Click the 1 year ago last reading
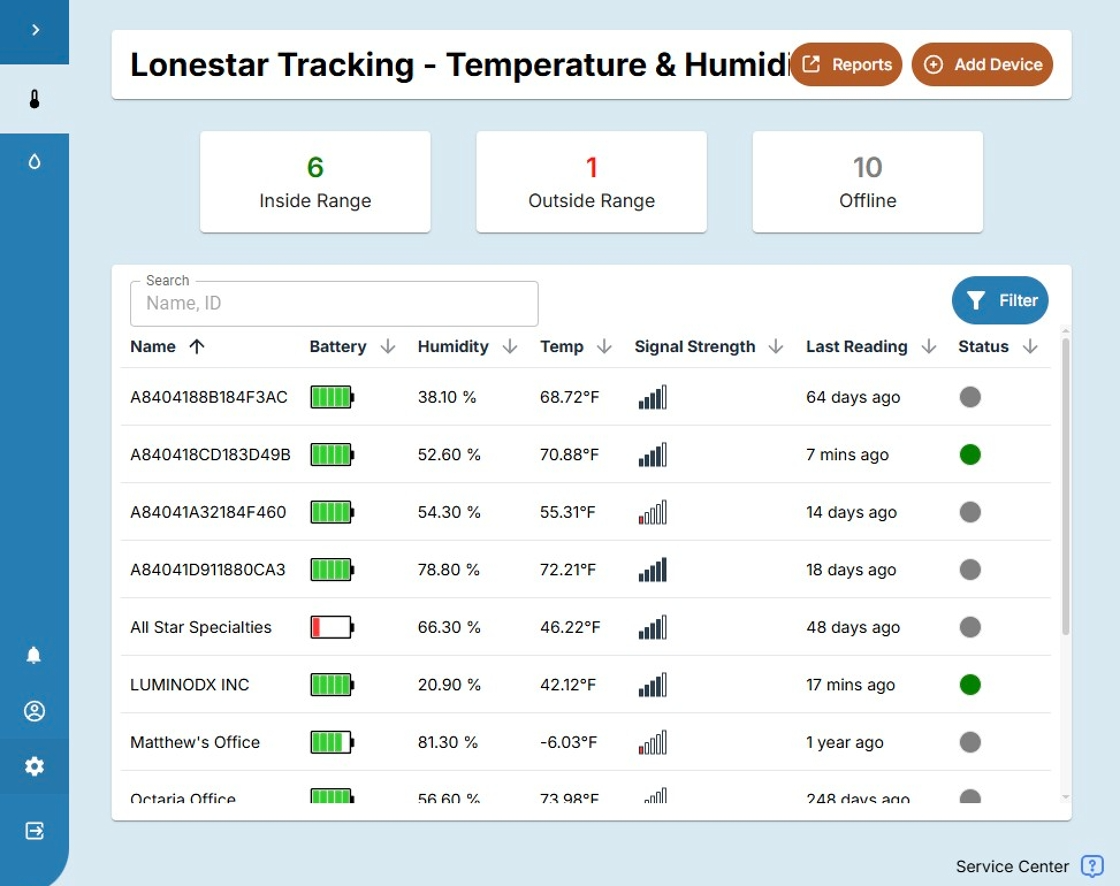Screen dimensions: 1120x886 pyautogui.click(x=845, y=742)
